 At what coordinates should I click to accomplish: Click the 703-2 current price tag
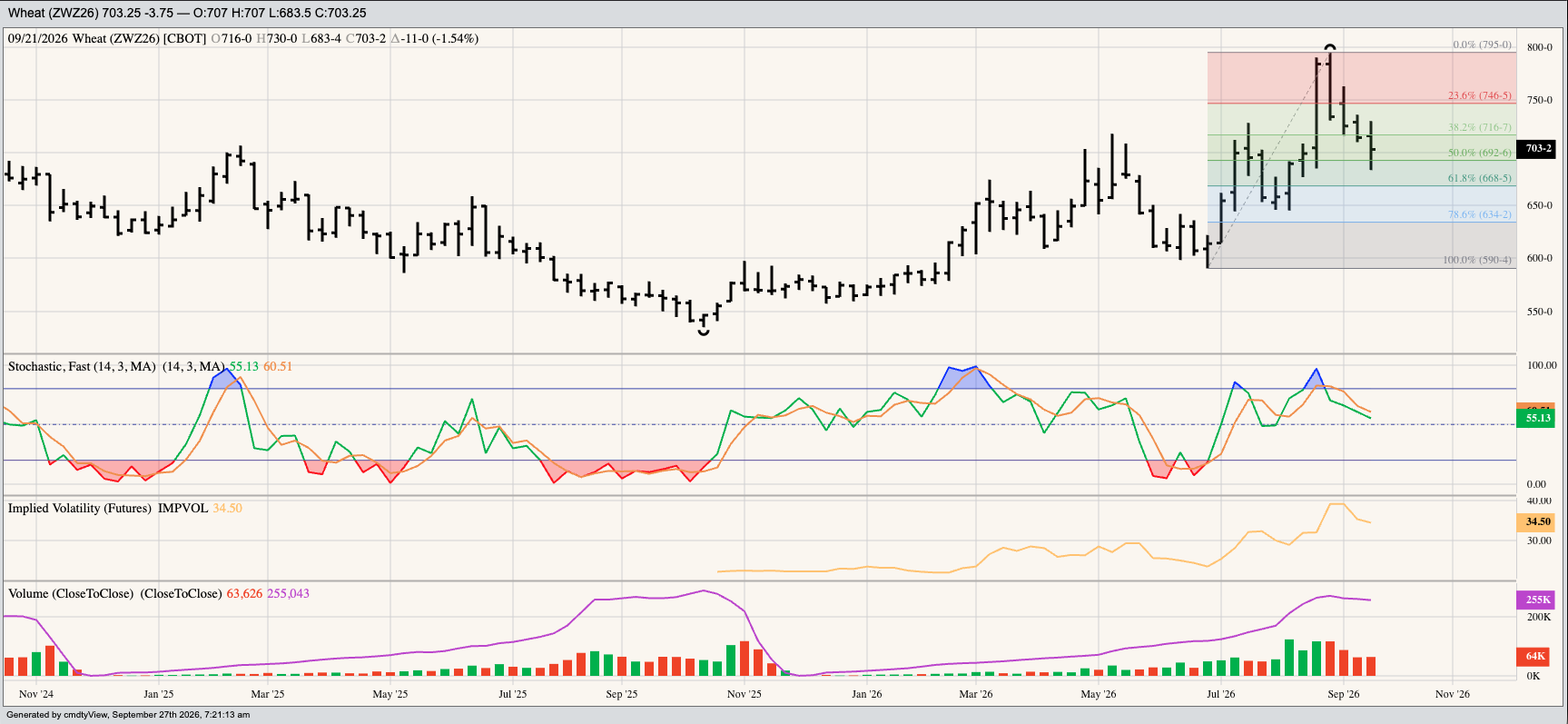click(x=1538, y=148)
